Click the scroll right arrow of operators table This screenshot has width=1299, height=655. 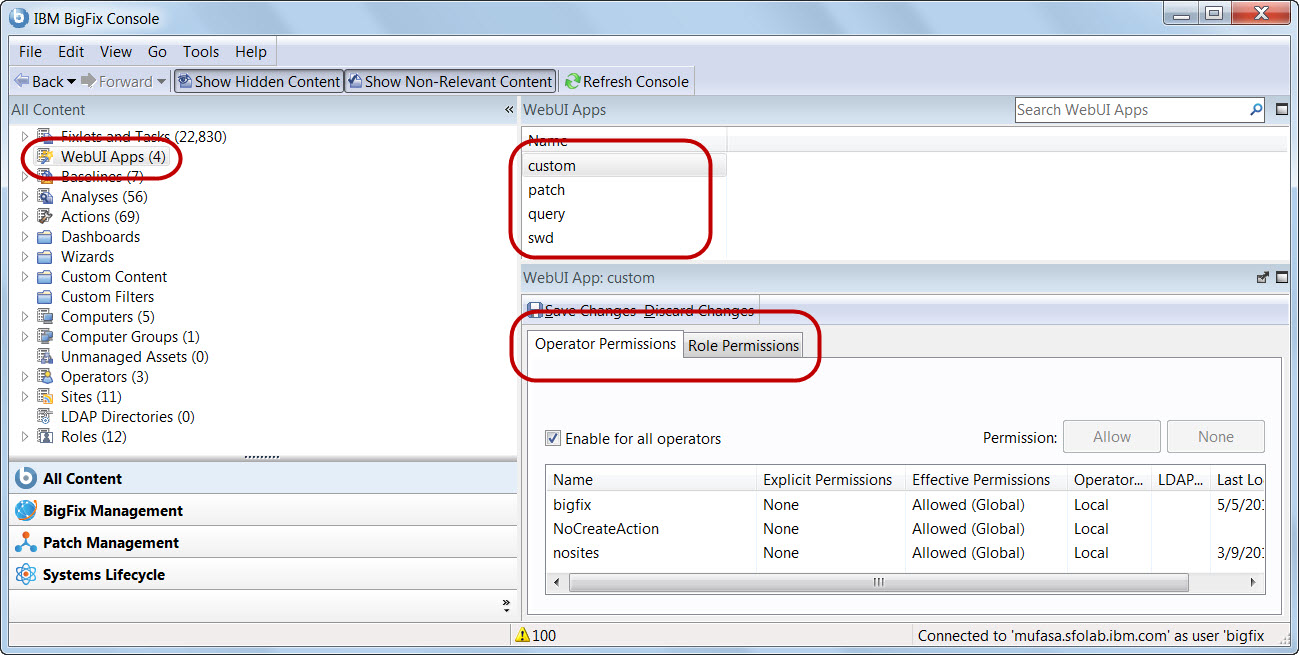tap(1254, 582)
